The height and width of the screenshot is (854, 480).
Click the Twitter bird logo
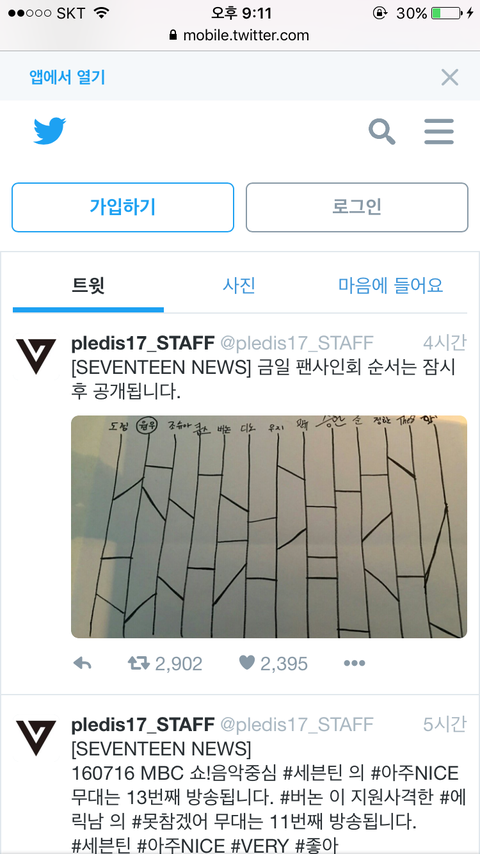[50, 131]
